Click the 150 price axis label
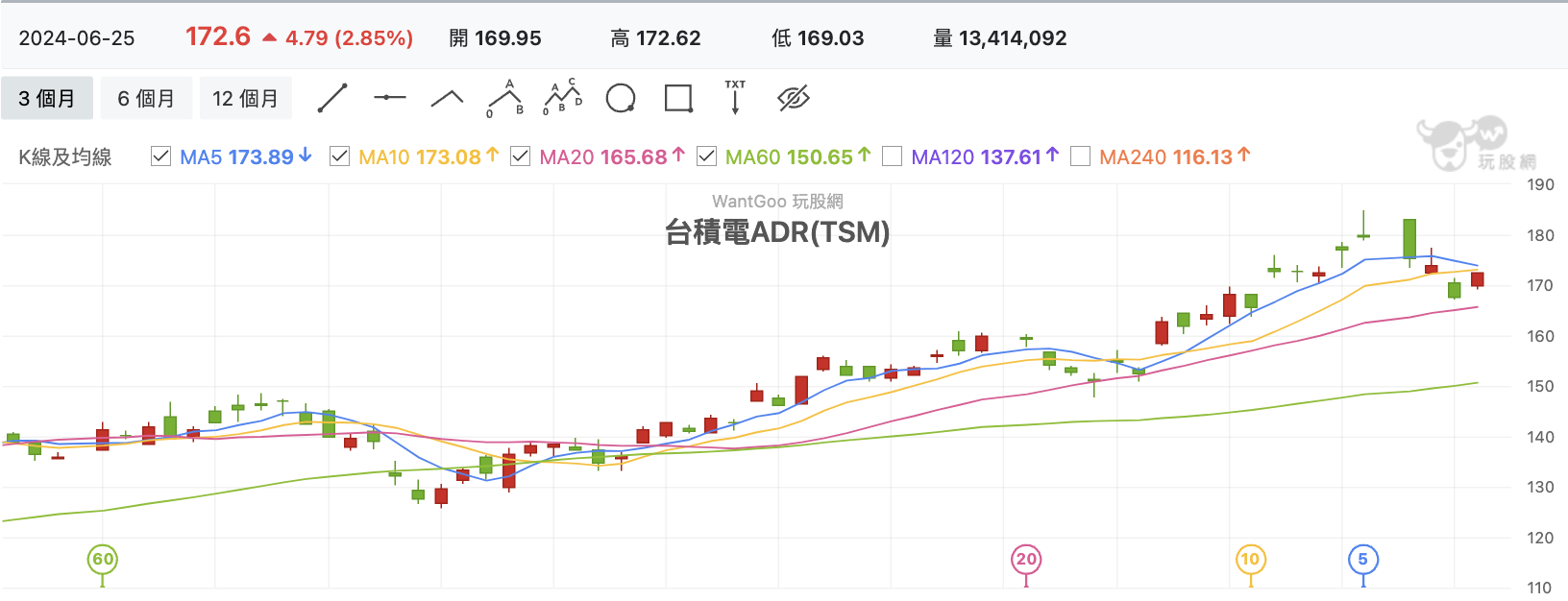Screen dimensions: 1568x601 pos(1540,387)
